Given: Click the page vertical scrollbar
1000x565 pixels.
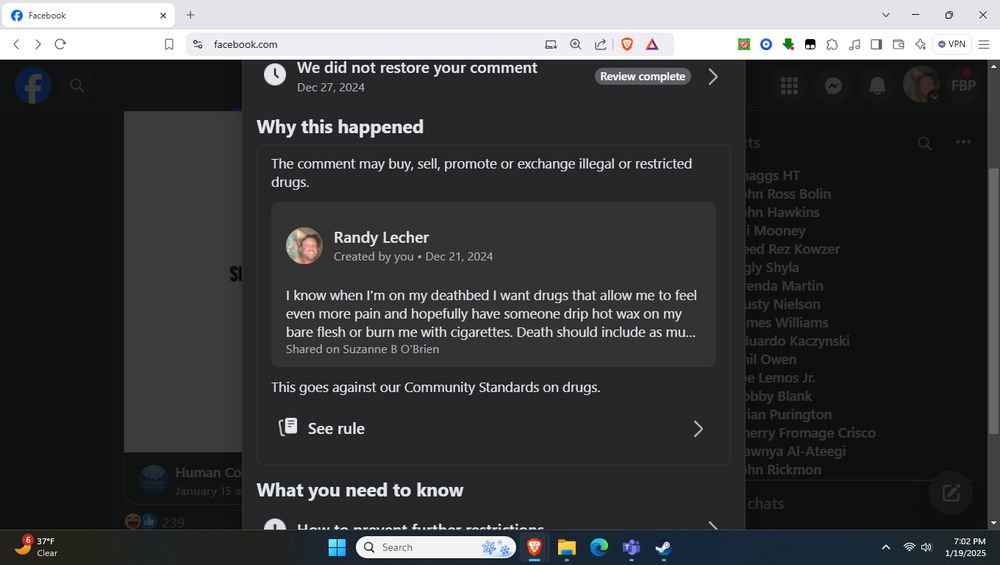Looking at the screenshot, I should 993,302.
